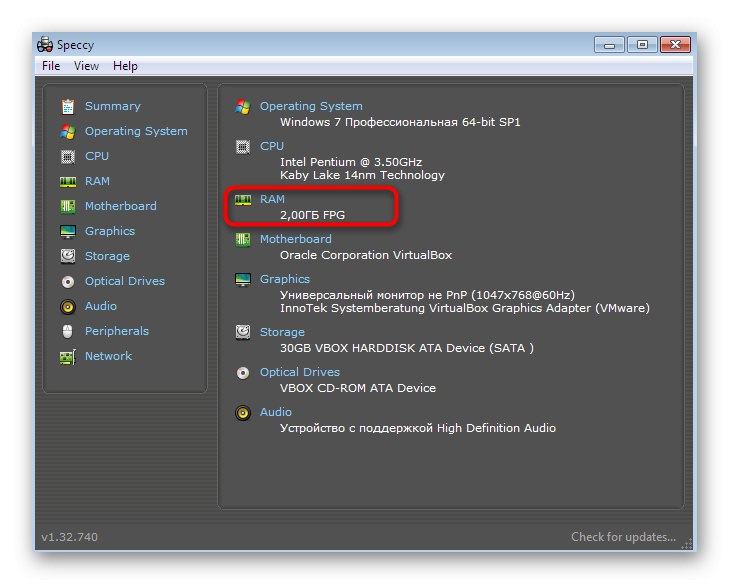Open the Optical Drives heading in summary pane
The image size is (729, 584).
tap(300, 372)
